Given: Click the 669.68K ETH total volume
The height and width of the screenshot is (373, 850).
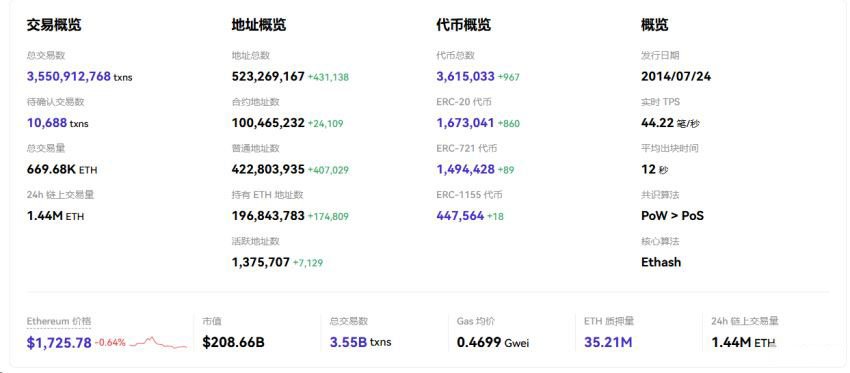Looking at the screenshot, I should (62, 170).
